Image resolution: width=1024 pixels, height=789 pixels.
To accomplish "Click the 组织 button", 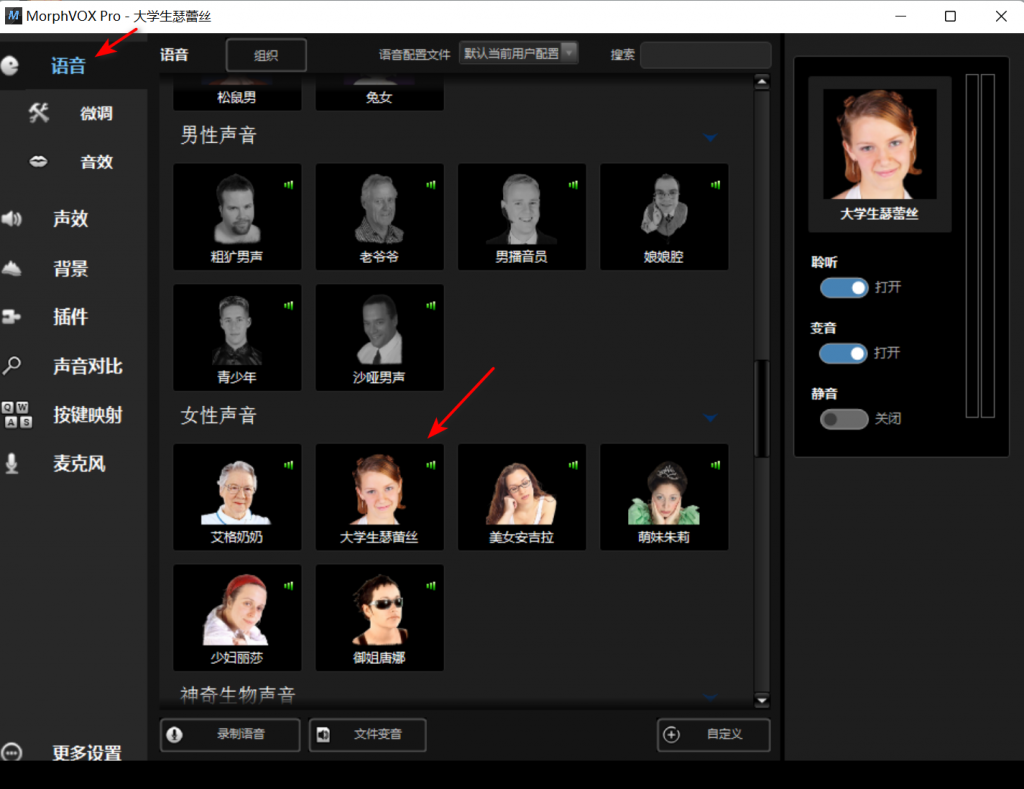I will click(266, 55).
